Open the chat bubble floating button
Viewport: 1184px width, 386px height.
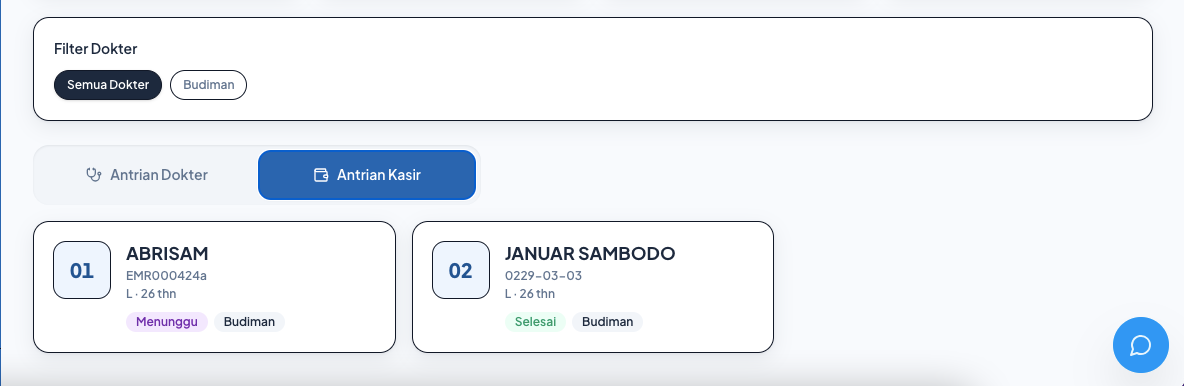coord(1140,345)
